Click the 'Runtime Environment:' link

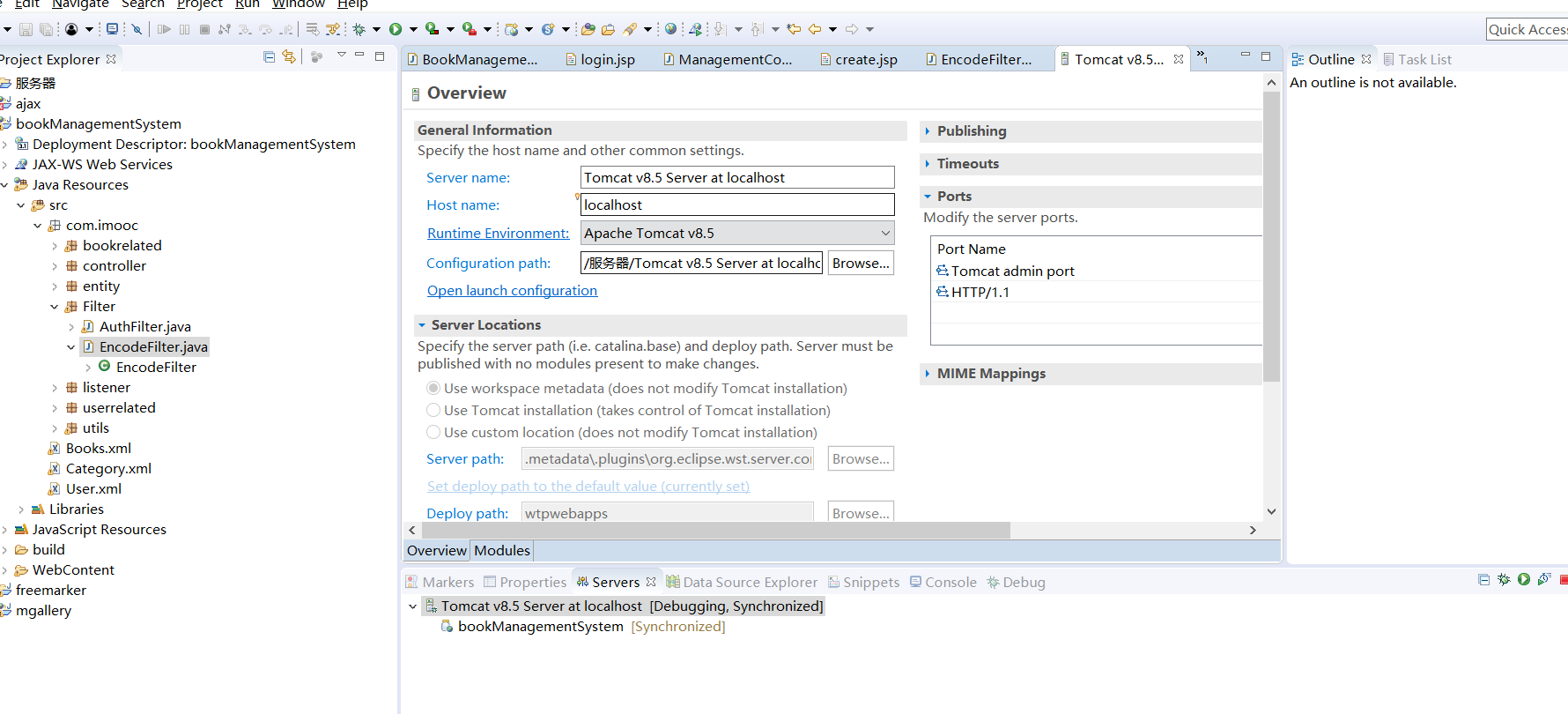point(499,233)
